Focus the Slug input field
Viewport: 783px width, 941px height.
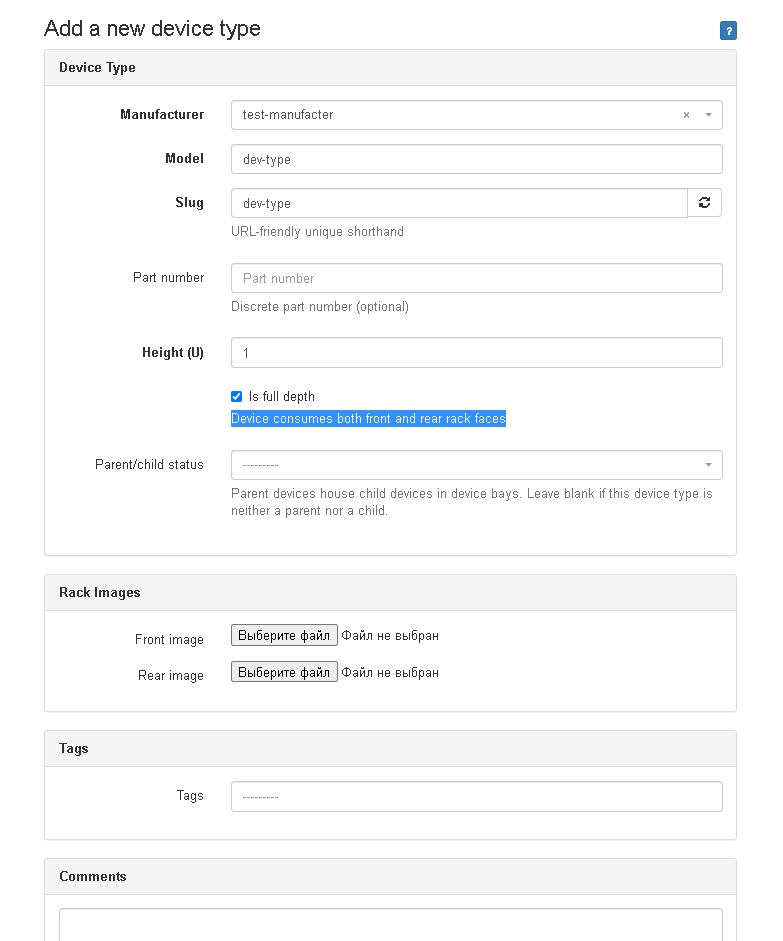(x=459, y=203)
